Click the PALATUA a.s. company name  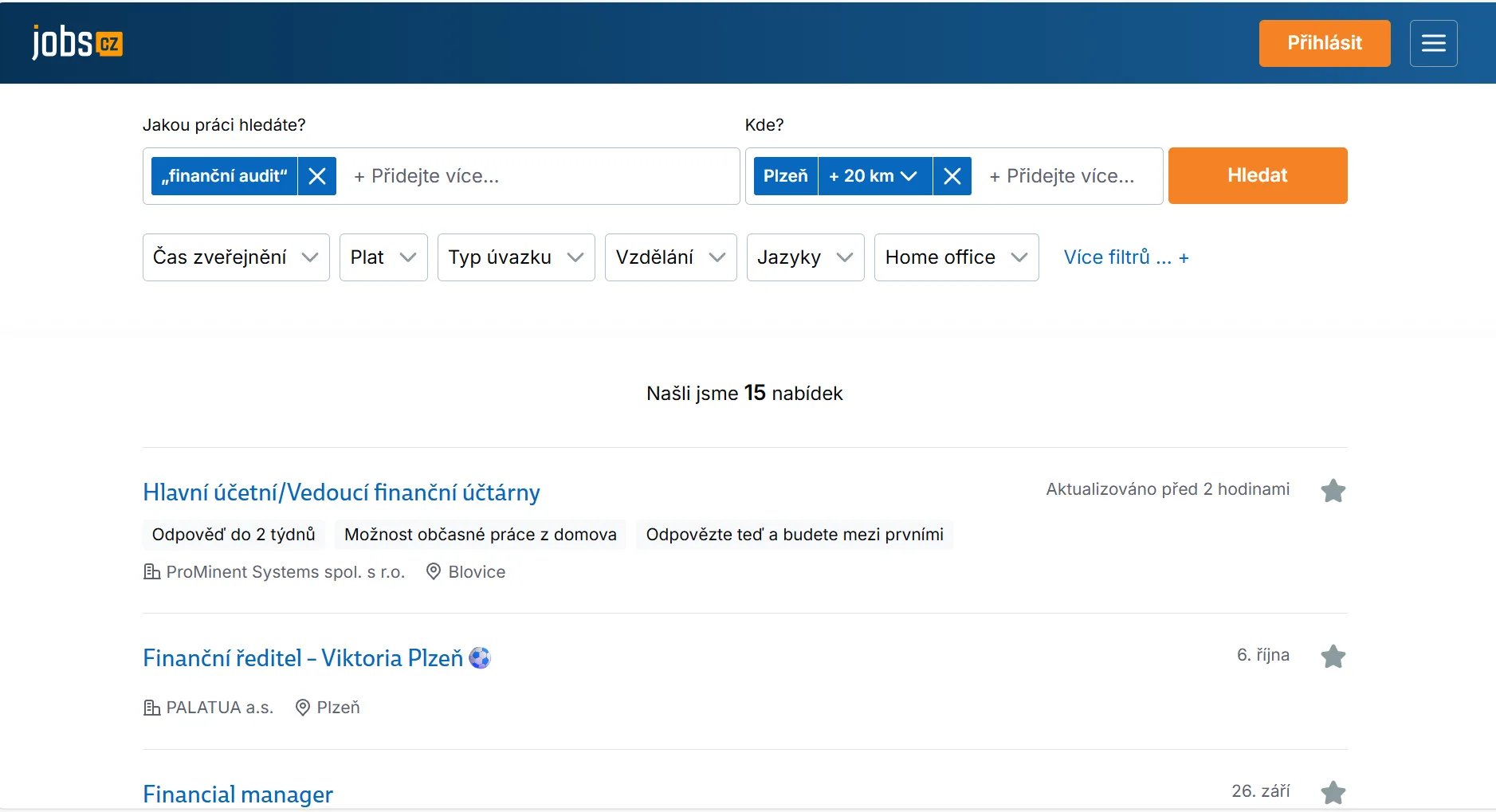pos(220,708)
